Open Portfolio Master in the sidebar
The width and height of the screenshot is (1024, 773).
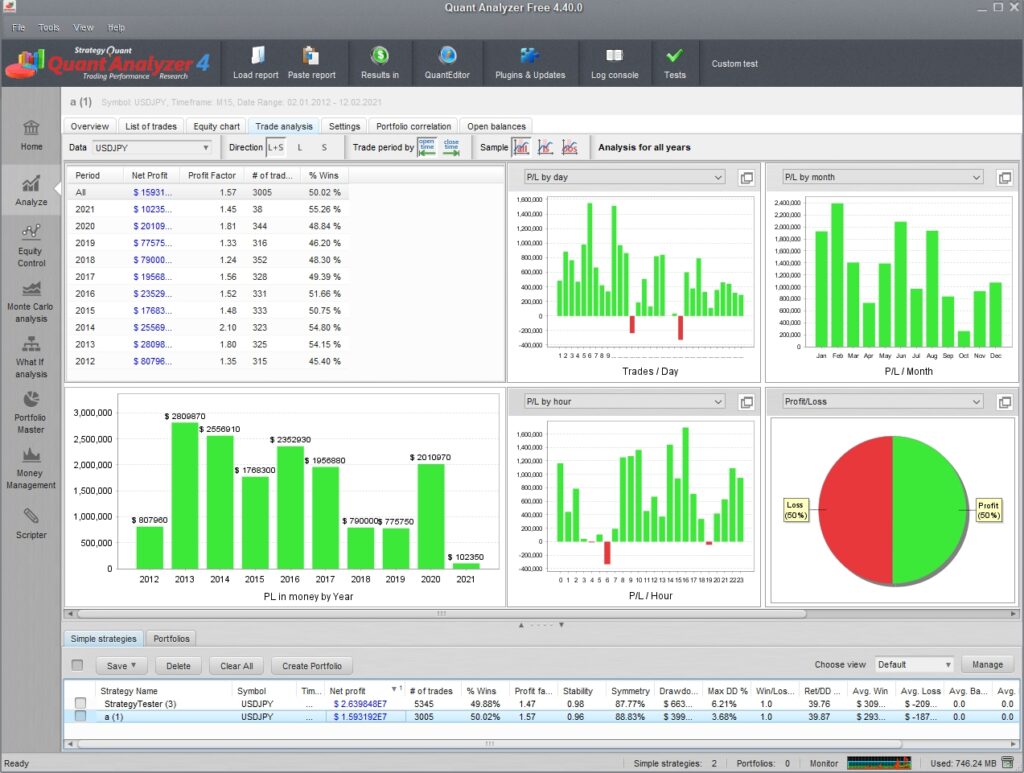click(31, 413)
